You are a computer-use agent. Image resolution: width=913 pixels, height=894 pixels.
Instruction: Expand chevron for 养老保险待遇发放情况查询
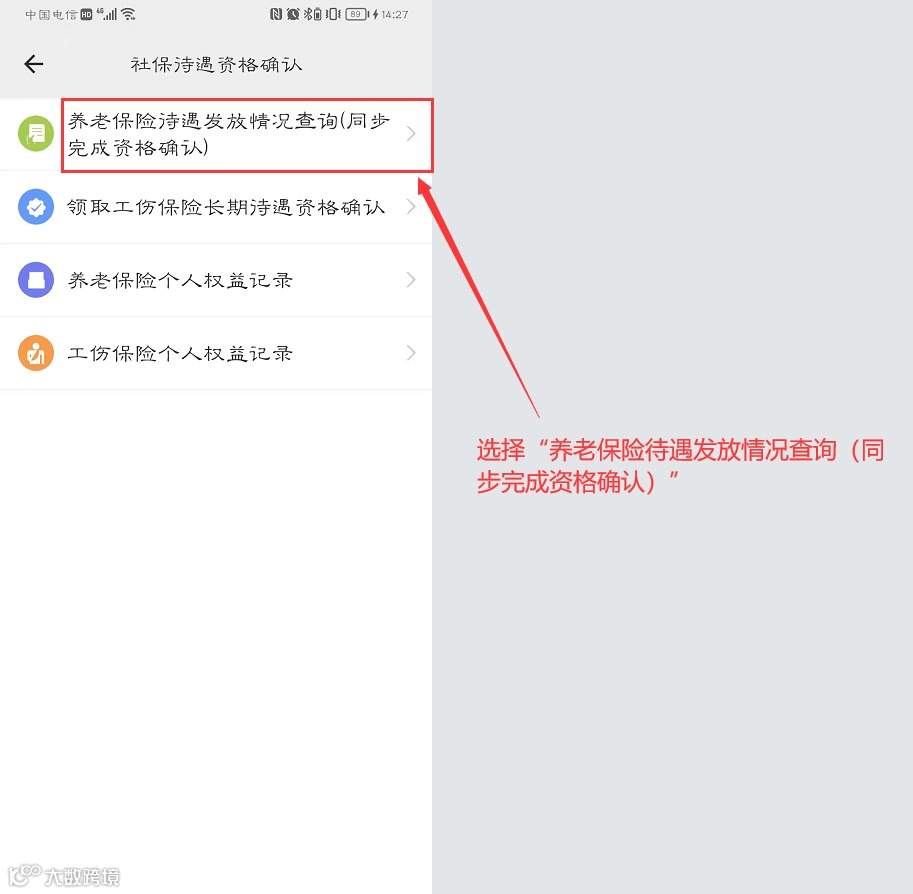(411, 133)
